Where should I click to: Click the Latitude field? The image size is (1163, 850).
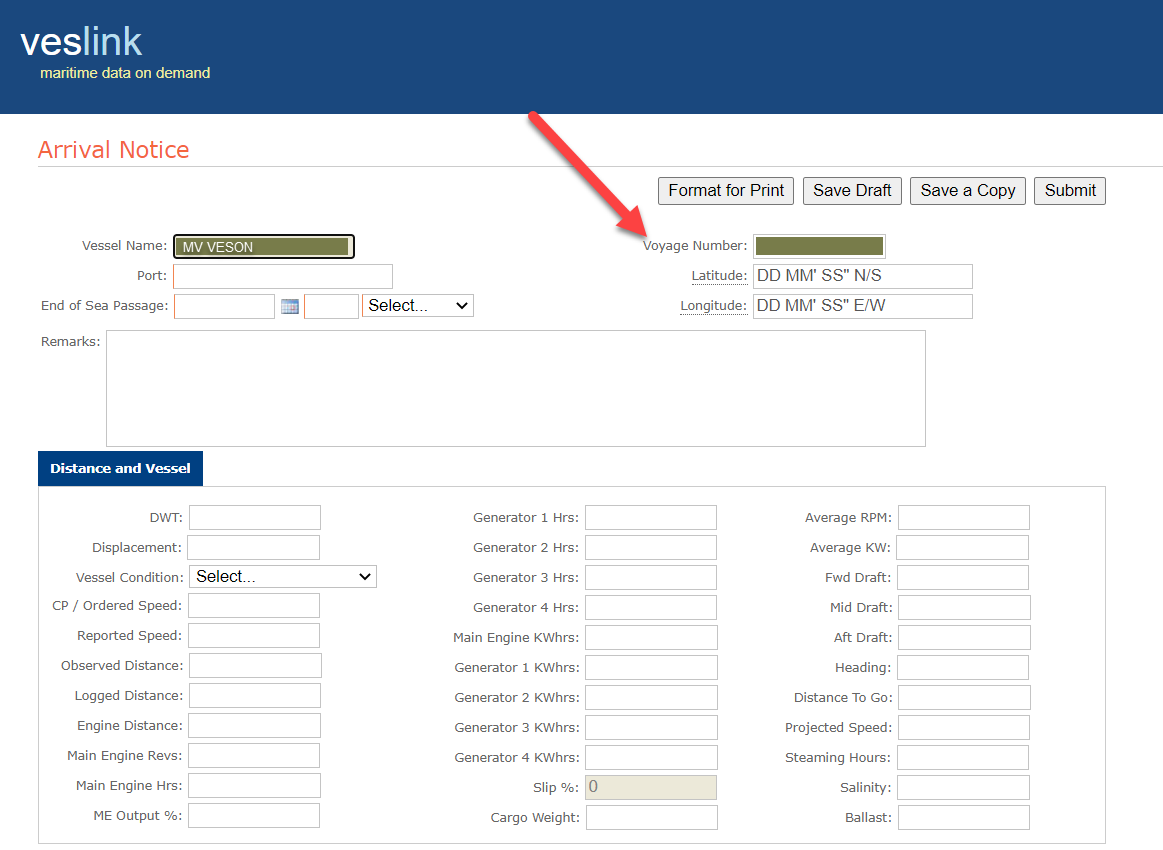[862, 276]
